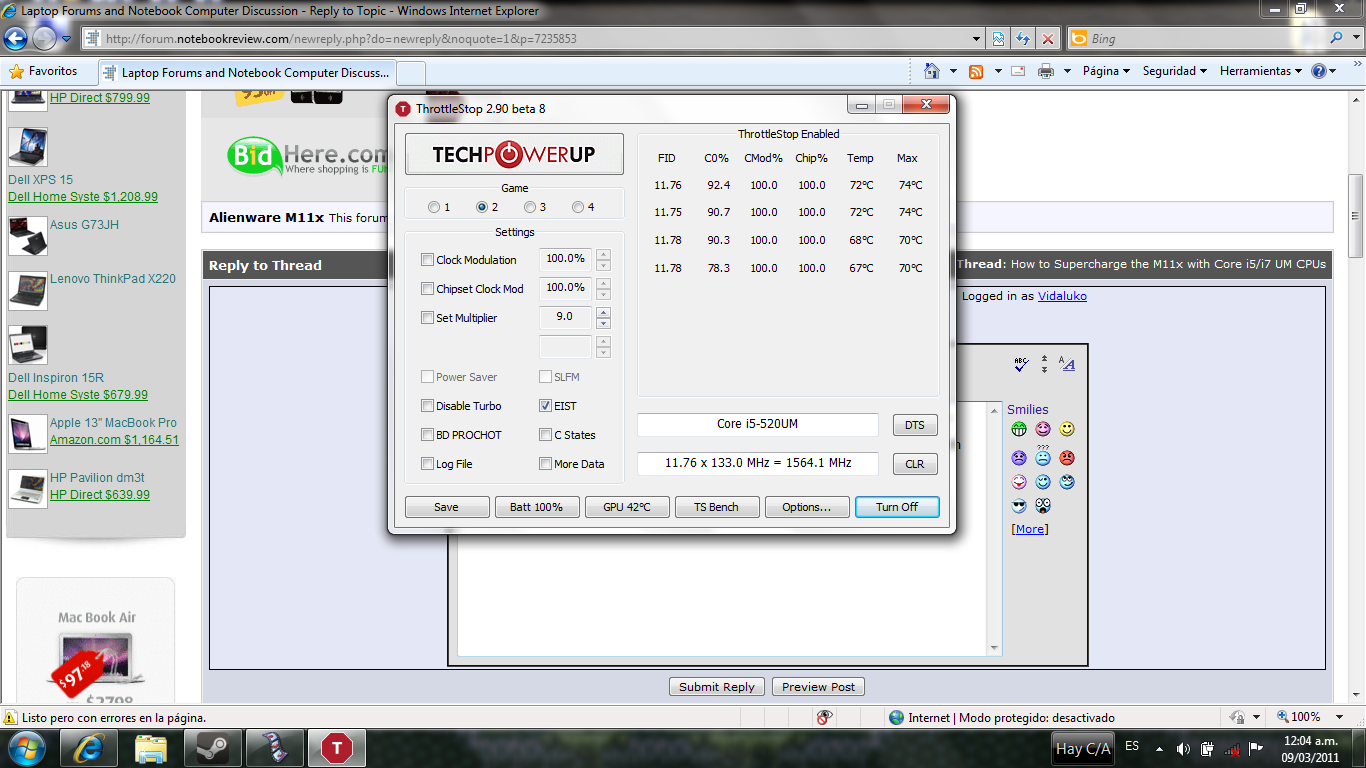This screenshot has height=768, width=1366.
Task: Click the More smilies link
Action: coord(1030,529)
